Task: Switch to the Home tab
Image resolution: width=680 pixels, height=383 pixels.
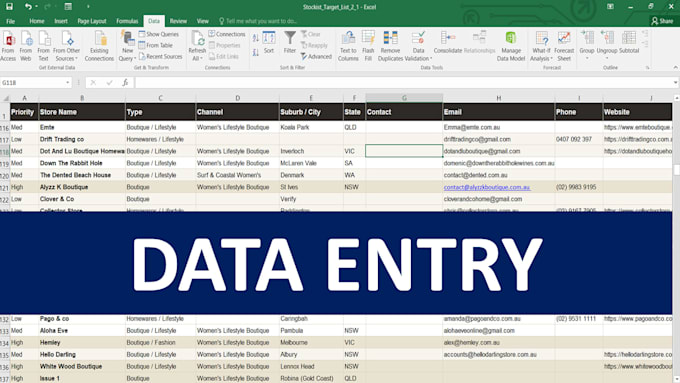Action: coord(37,21)
